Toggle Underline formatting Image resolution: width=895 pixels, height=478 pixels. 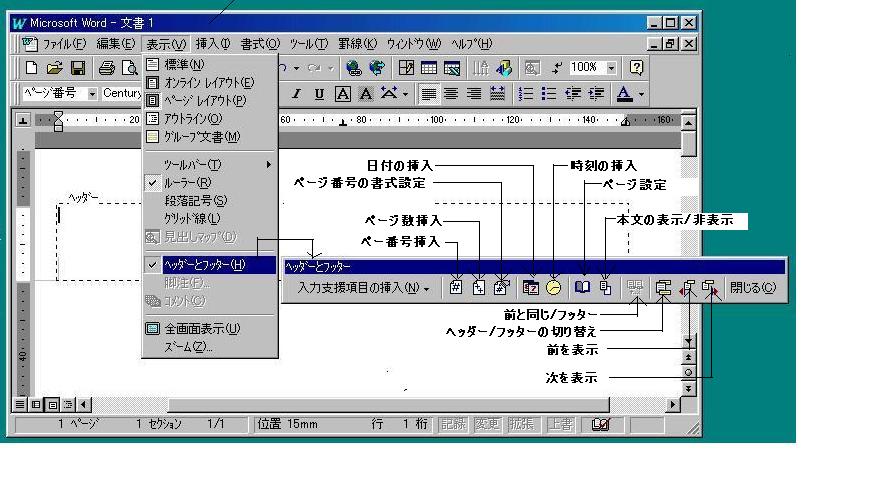pyautogui.click(x=319, y=94)
